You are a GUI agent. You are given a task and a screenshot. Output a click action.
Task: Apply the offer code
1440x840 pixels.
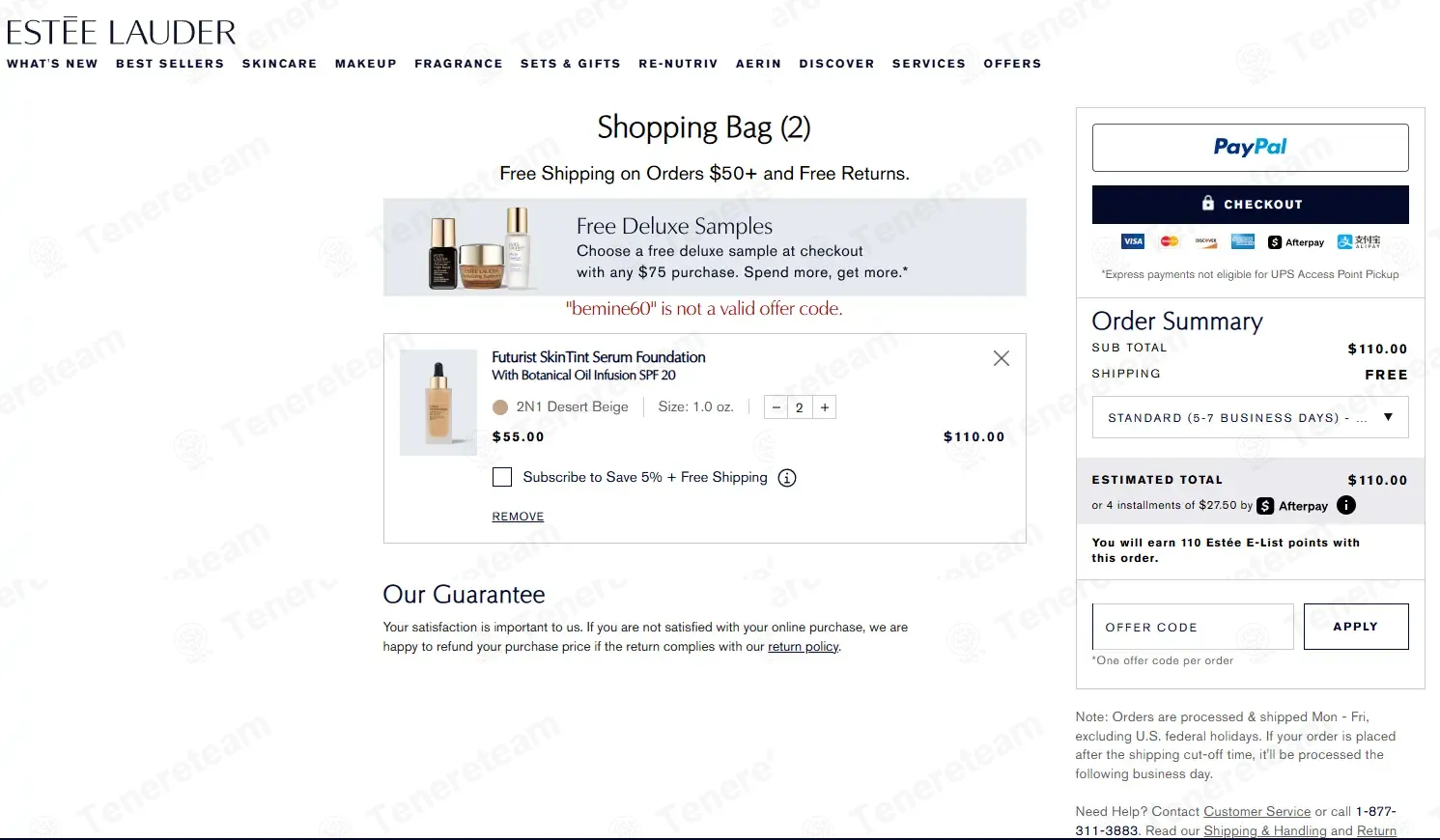[x=1356, y=627]
